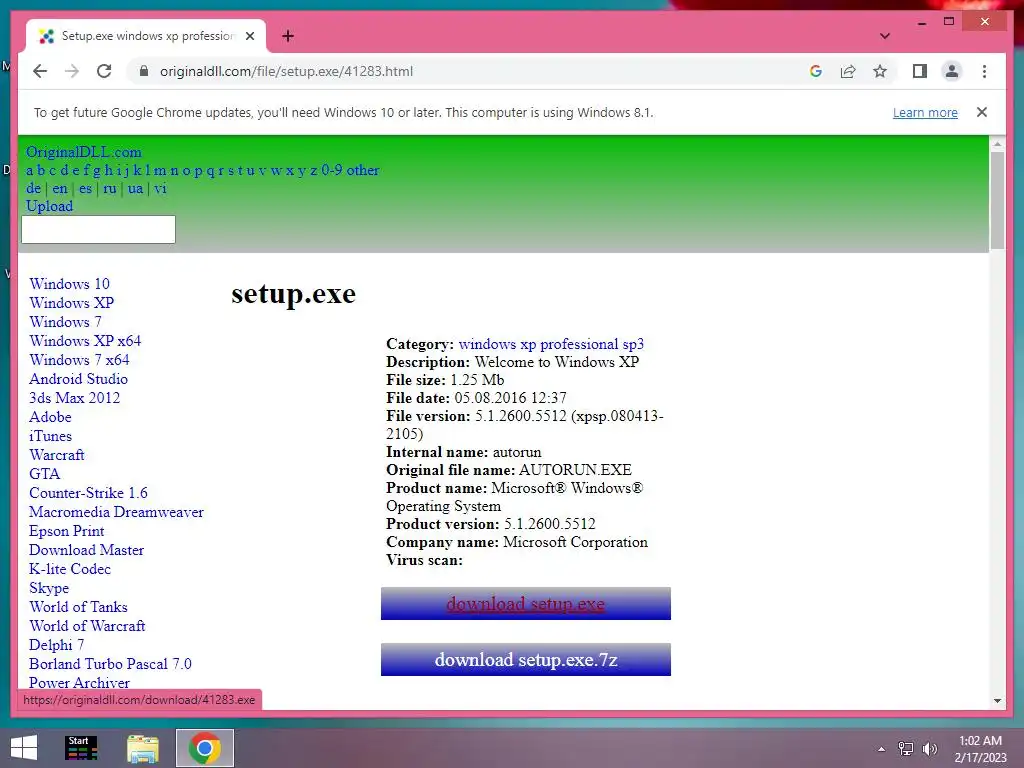Click the Google icon in address bar
The width and height of the screenshot is (1024, 768).
[816, 71]
